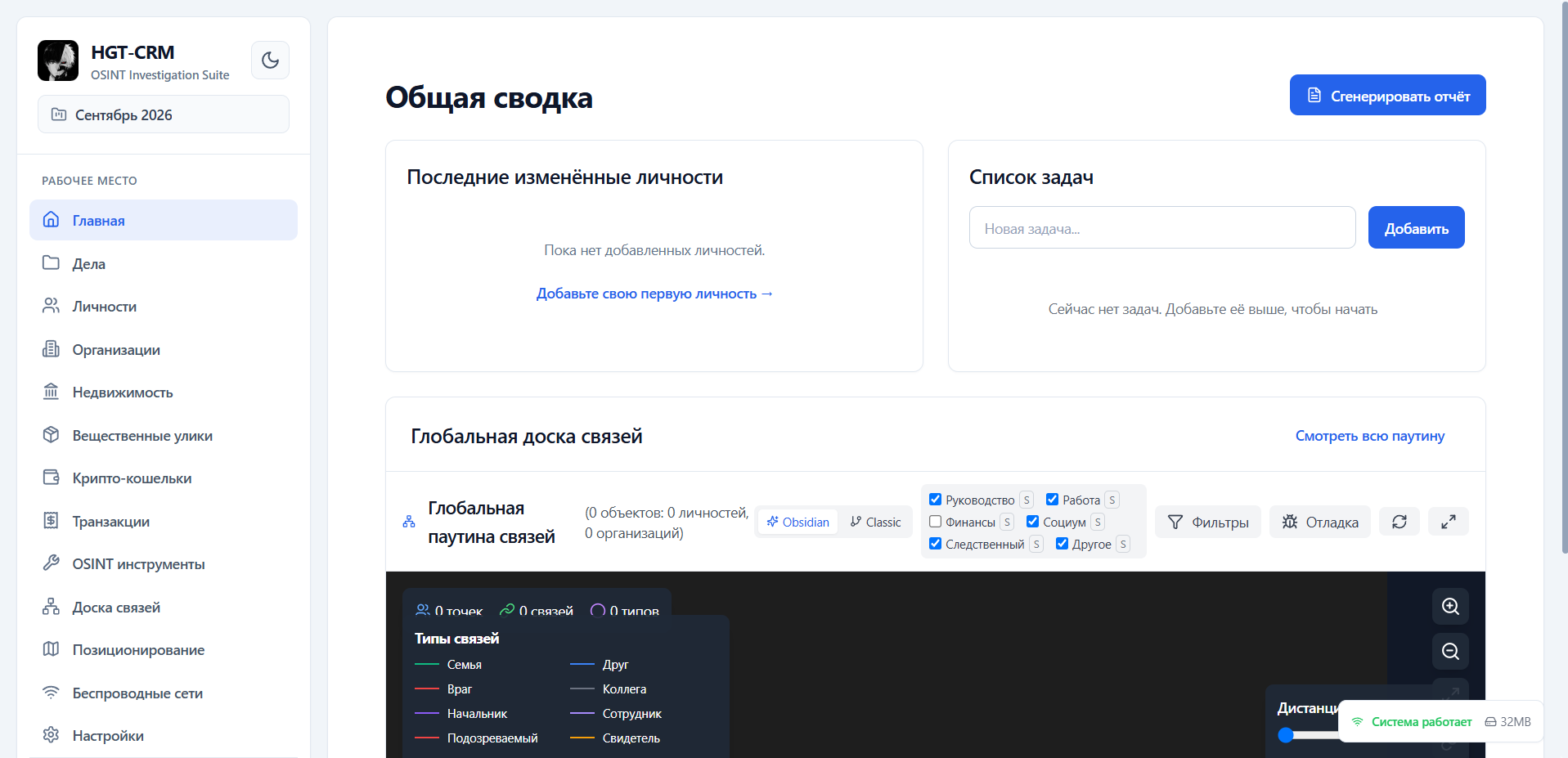1568x758 pixels.
Task: Click the S badge next to Финансы
Action: click(1007, 522)
